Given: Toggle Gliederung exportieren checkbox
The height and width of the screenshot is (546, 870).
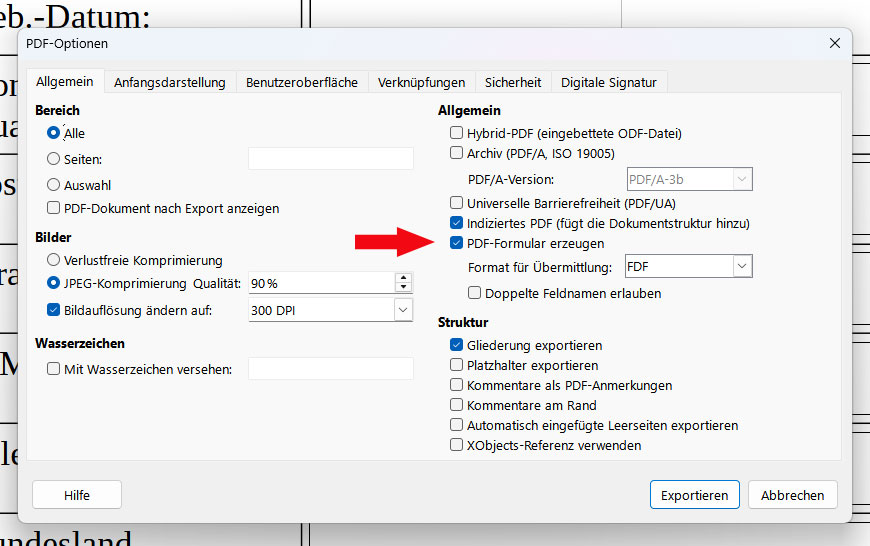Looking at the screenshot, I should point(457,345).
